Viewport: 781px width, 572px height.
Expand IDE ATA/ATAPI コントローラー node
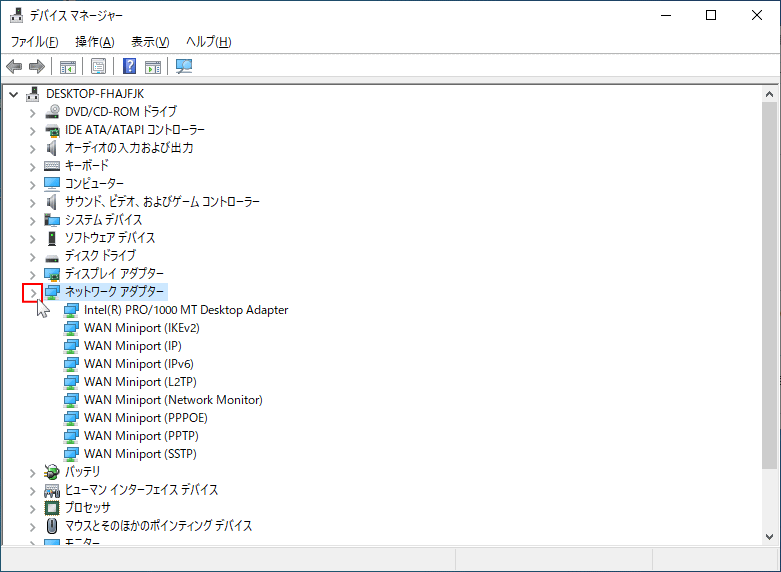33,131
